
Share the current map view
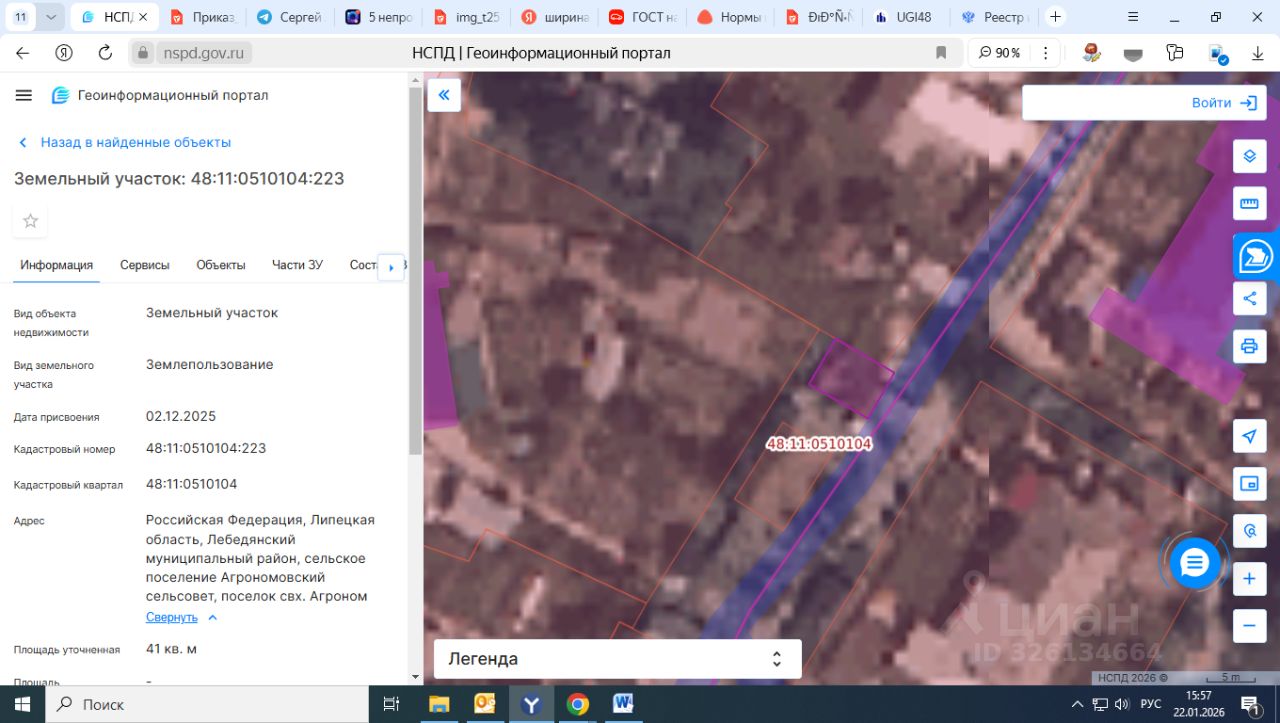coord(1249,297)
